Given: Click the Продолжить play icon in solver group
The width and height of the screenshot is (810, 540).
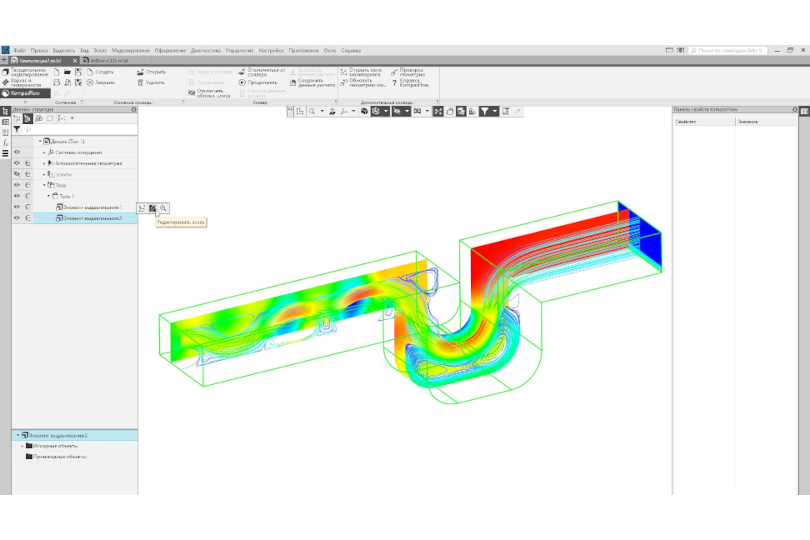Looking at the screenshot, I should click(242, 82).
